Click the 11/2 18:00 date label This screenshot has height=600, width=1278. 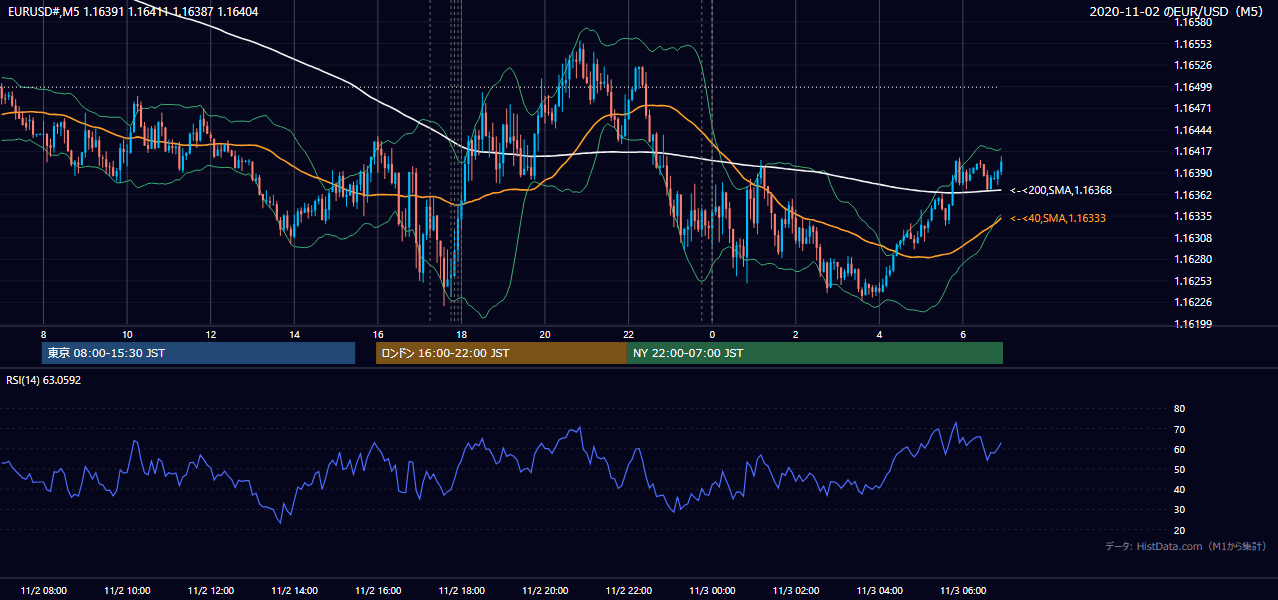(461, 591)
